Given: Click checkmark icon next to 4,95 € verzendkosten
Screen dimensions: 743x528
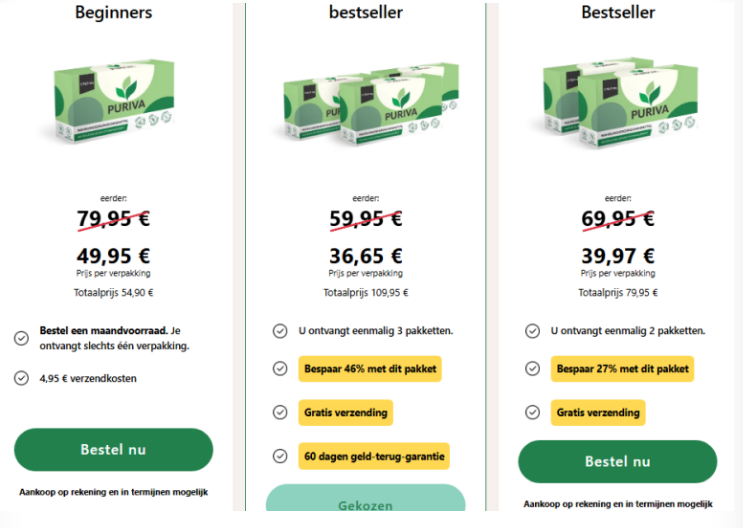Looking at the screenshot, I should tap(21, 378).
